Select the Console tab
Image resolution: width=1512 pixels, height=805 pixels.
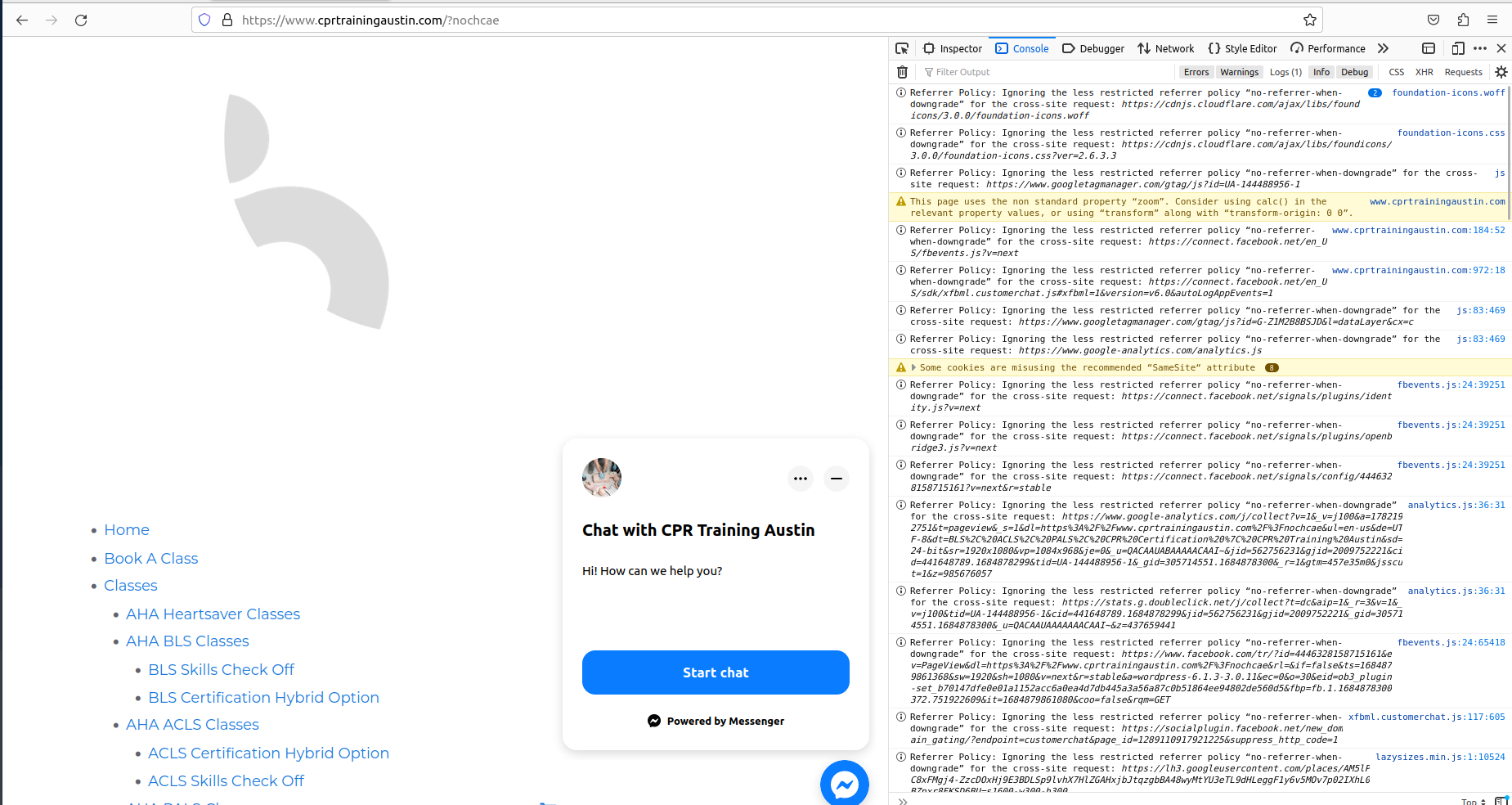point(1022,49)
